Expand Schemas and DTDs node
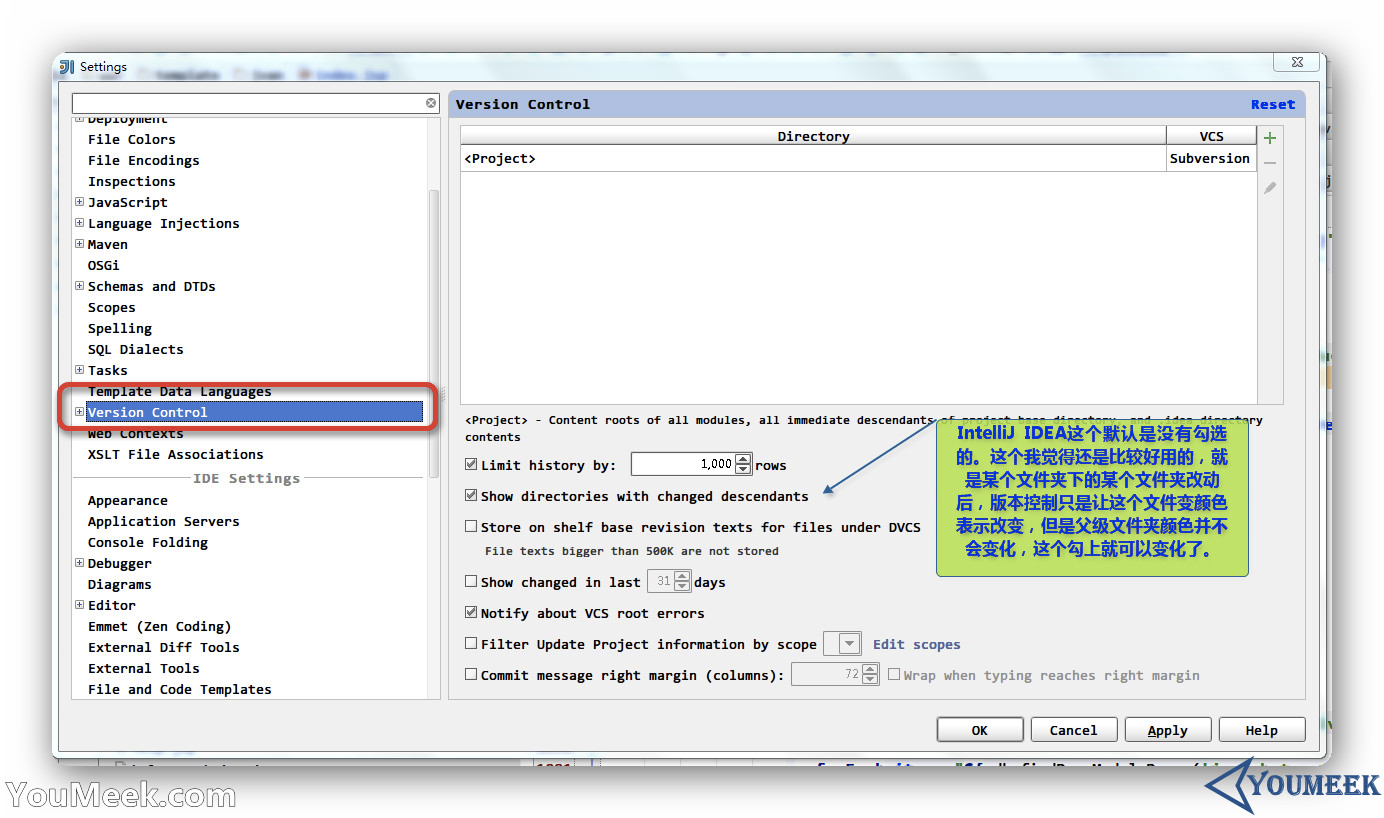This screenshot has width=1384, height=818. coord(80,286)
